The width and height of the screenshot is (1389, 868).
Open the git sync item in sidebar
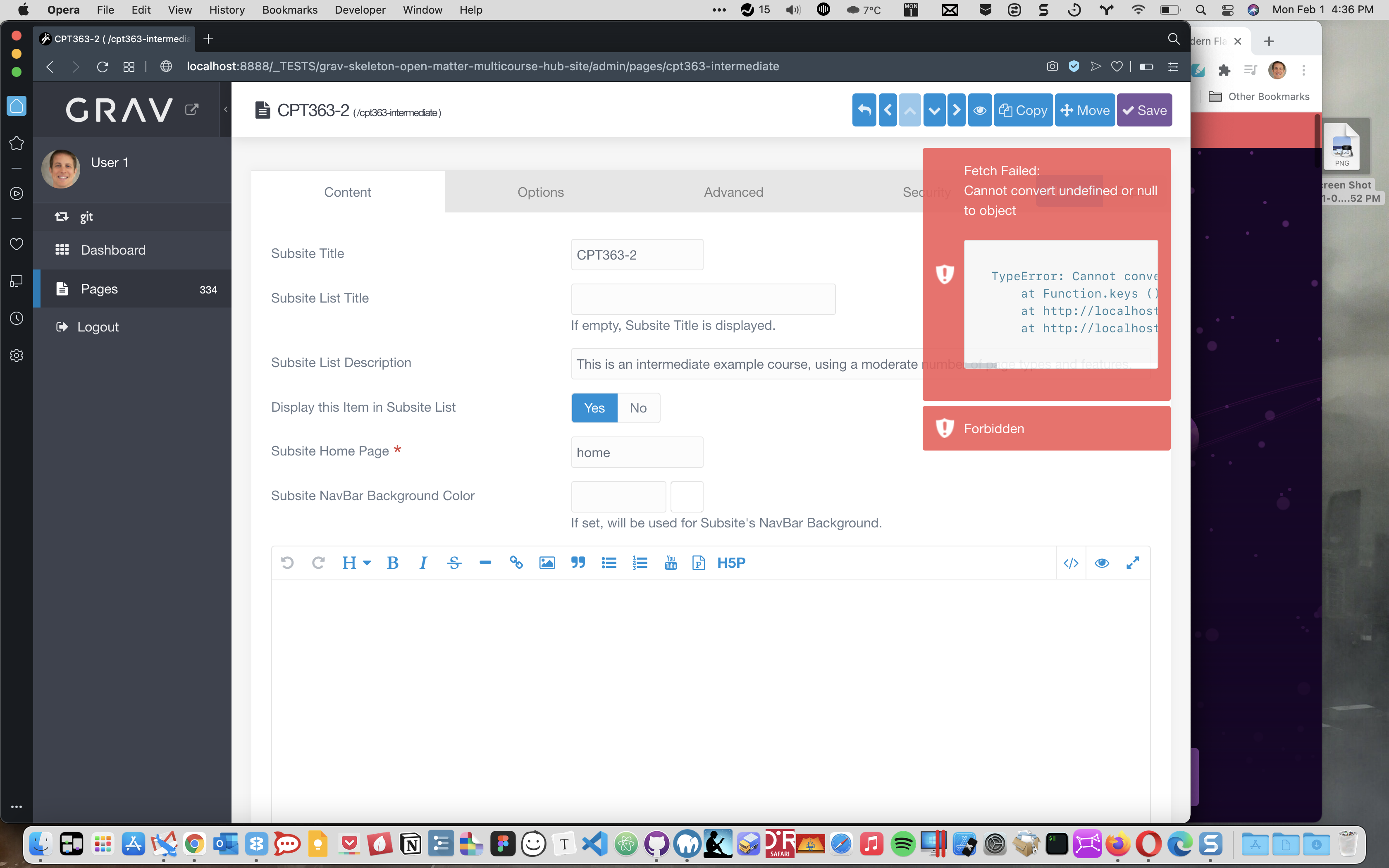click(132, 217)
